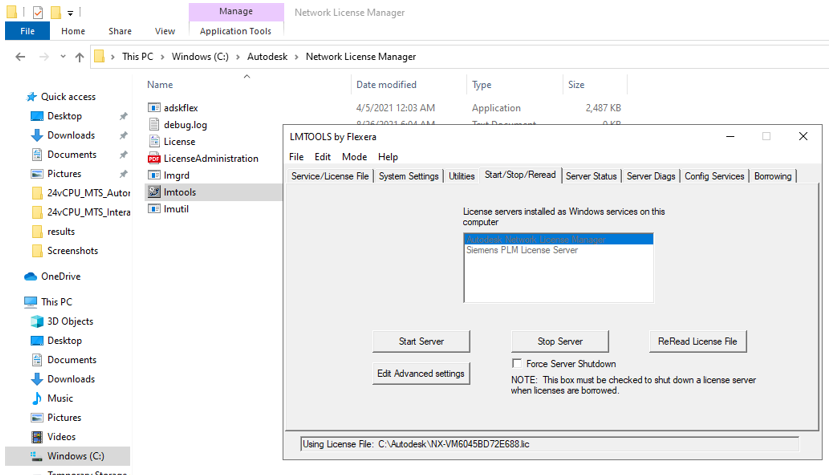Screen dimensions: 829x475
Task: Open OneDrive in the navigation pane
Action: [x=60, y=276]
